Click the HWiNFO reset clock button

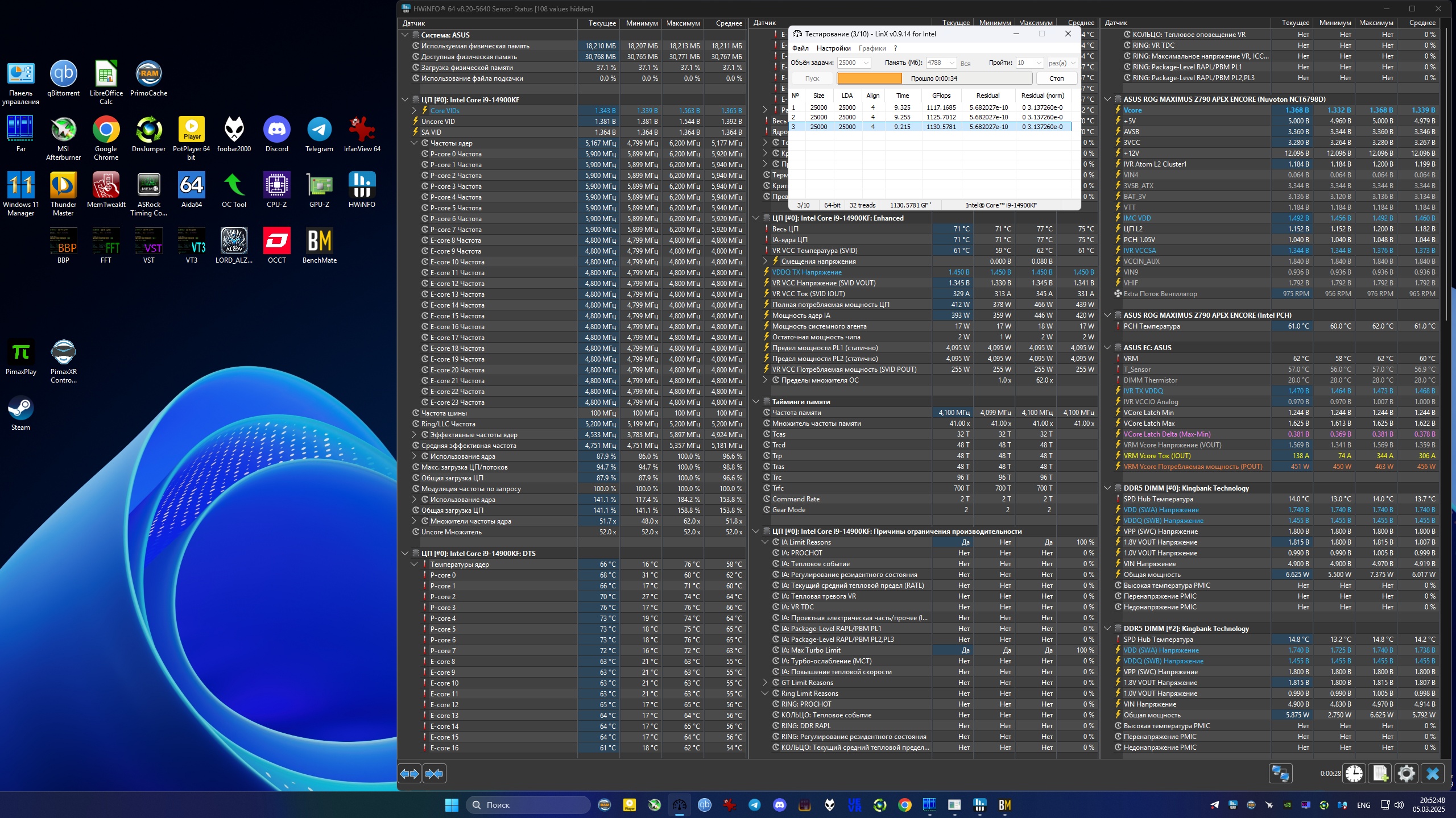[x=1354, y=774]
